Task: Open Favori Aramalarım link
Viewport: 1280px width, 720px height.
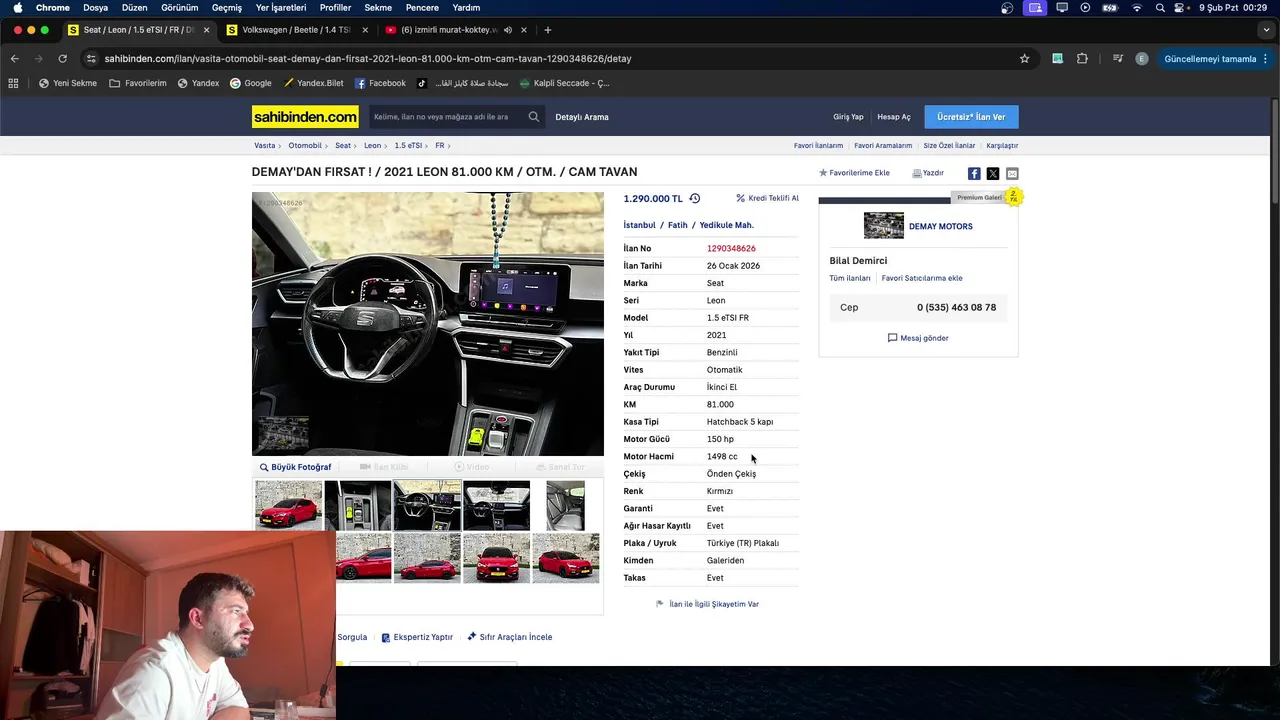Action: tap(883, 145)
